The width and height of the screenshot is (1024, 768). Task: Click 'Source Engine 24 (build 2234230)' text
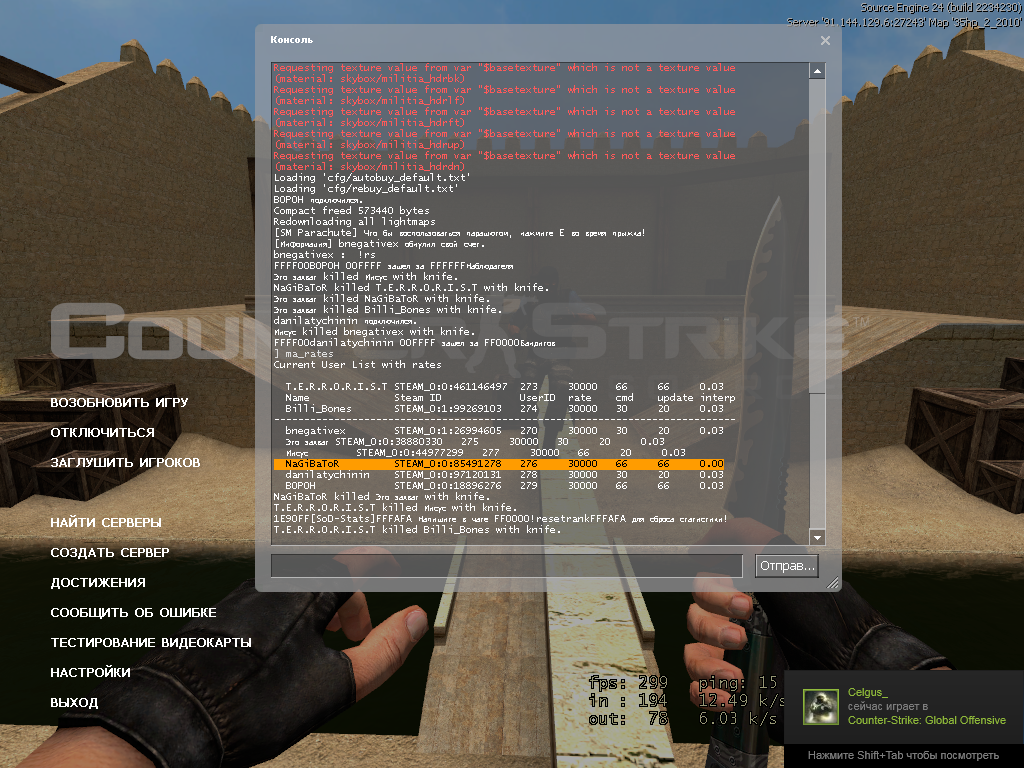940,8
